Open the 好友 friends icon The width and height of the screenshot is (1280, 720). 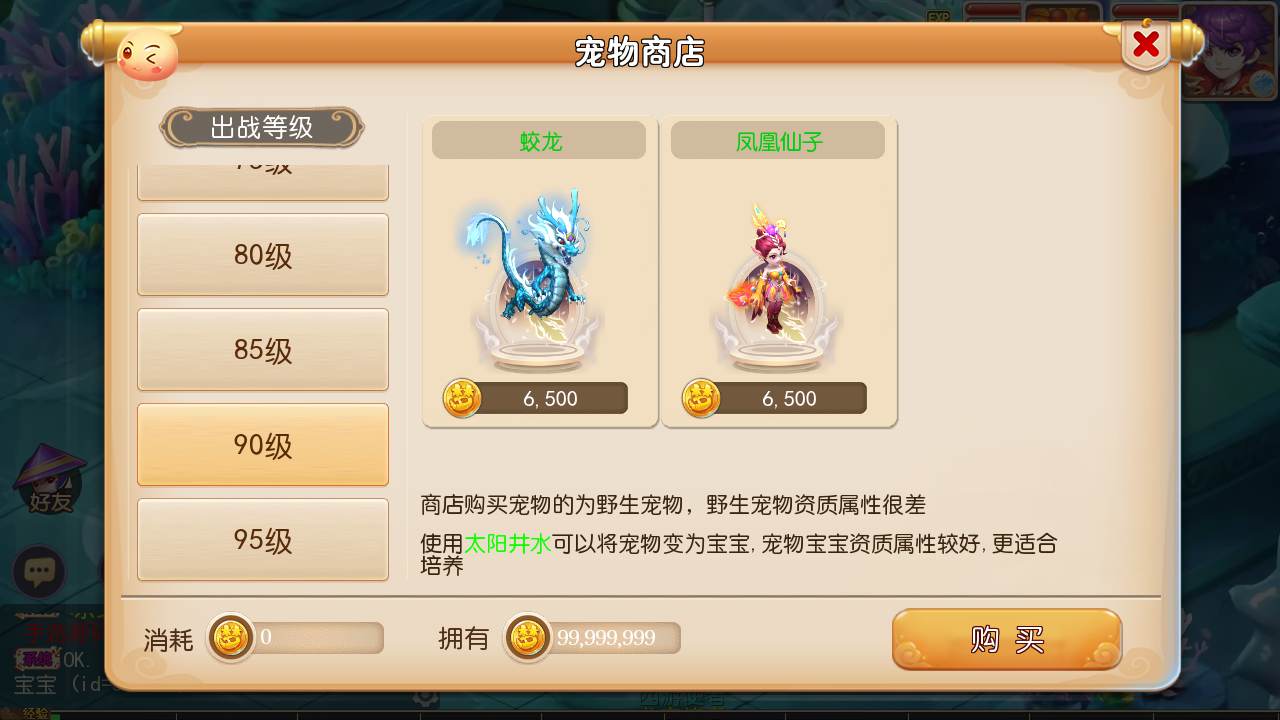pos(50,480)
